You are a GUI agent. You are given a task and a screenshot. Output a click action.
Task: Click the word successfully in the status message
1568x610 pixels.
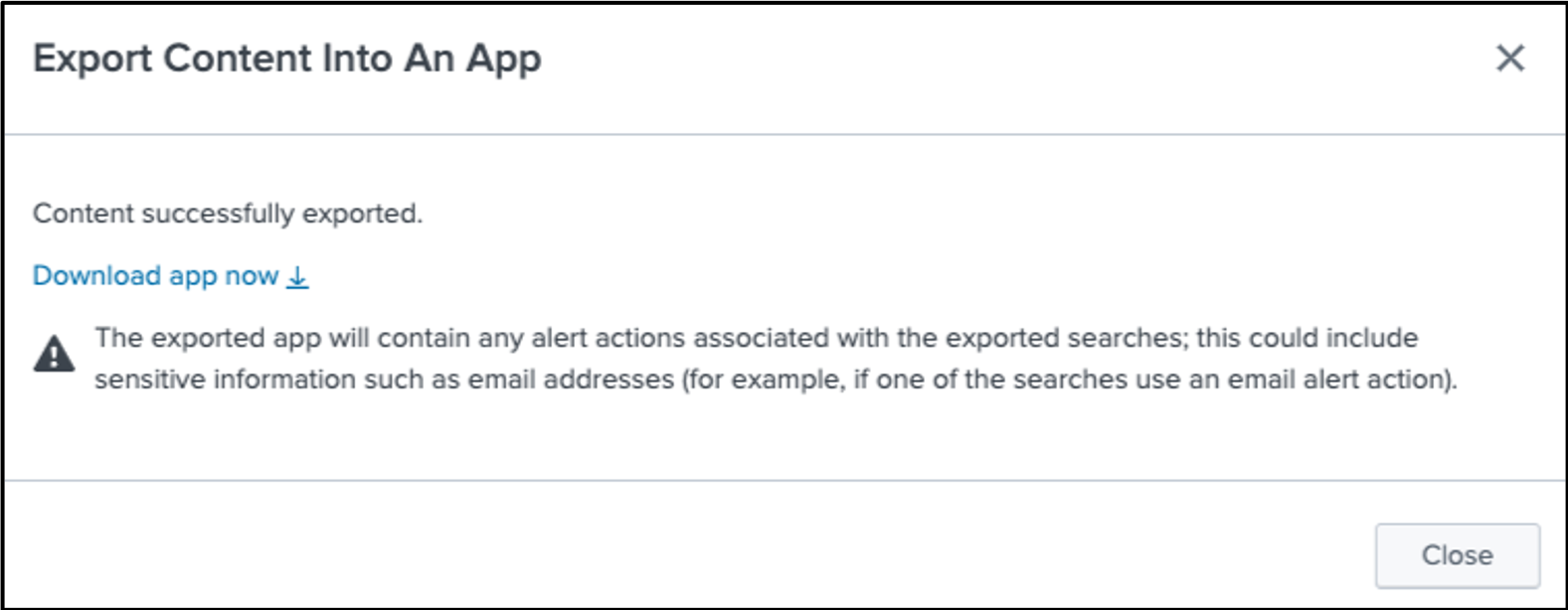coord(218,214)
